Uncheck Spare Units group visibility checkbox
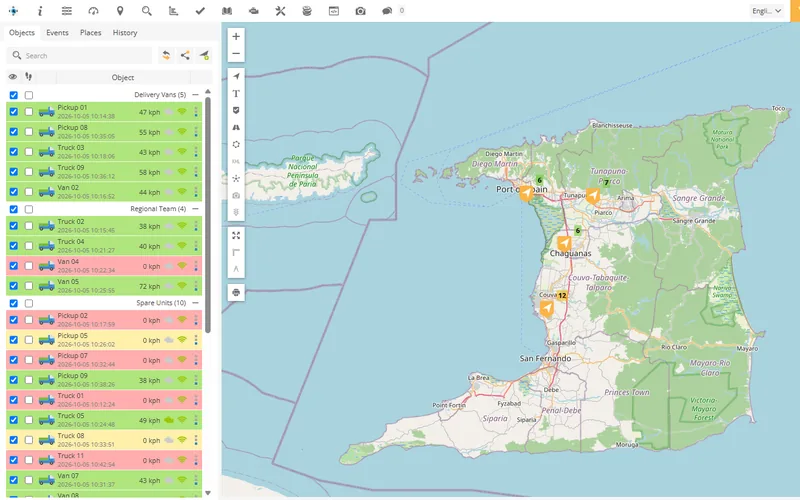Image resolution: width=800 pixels, height=500 pixels. click(14, 303)
